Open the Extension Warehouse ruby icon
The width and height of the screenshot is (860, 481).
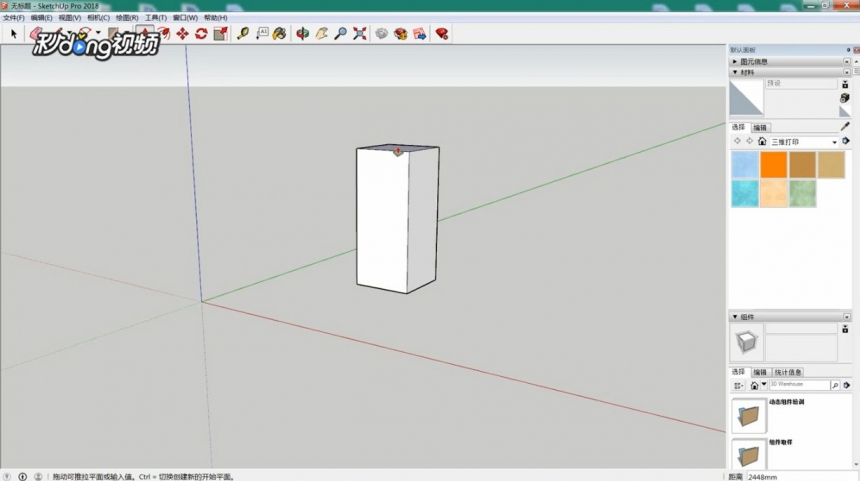pos(442,34)
